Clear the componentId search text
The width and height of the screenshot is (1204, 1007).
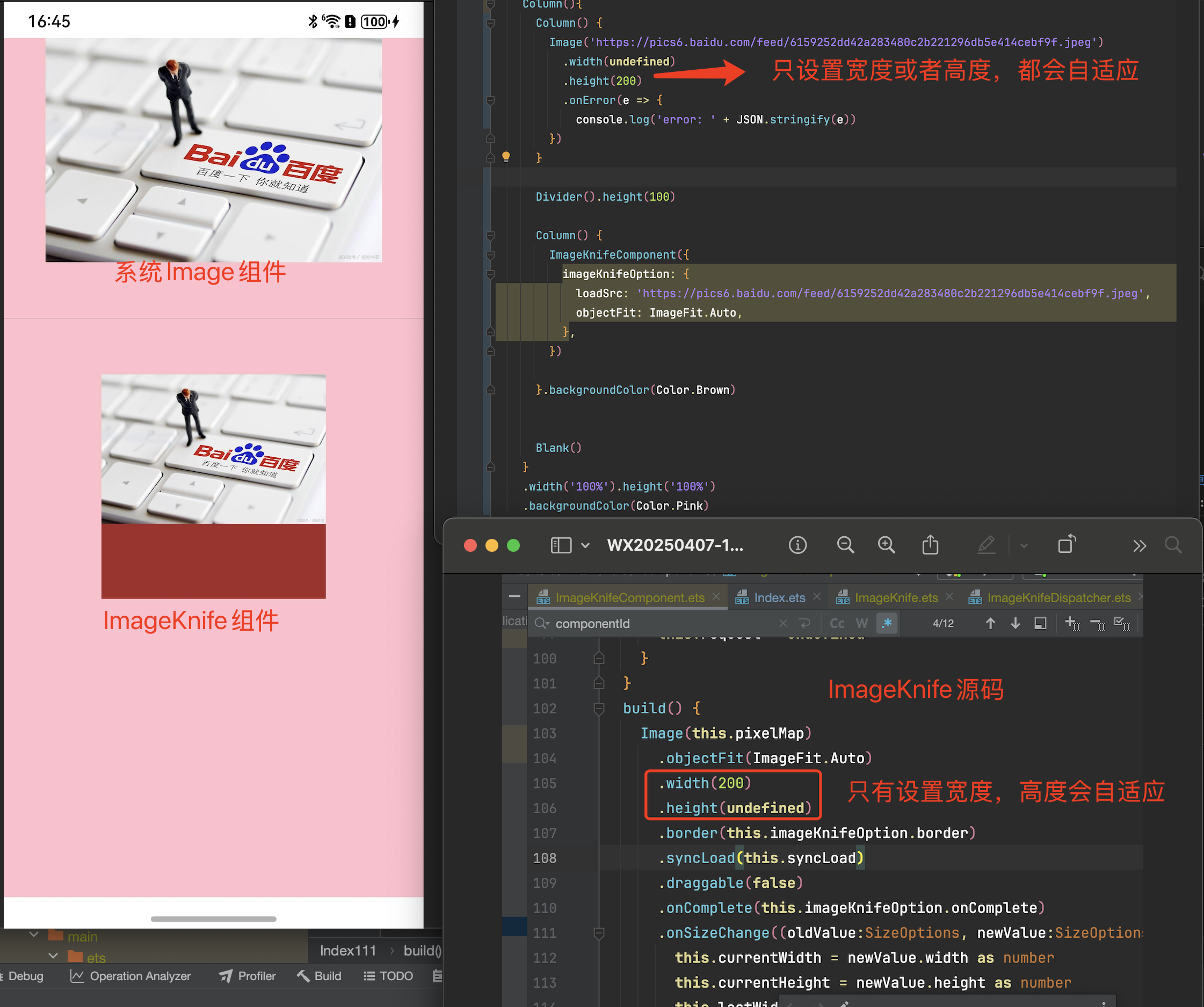point(783,623)
